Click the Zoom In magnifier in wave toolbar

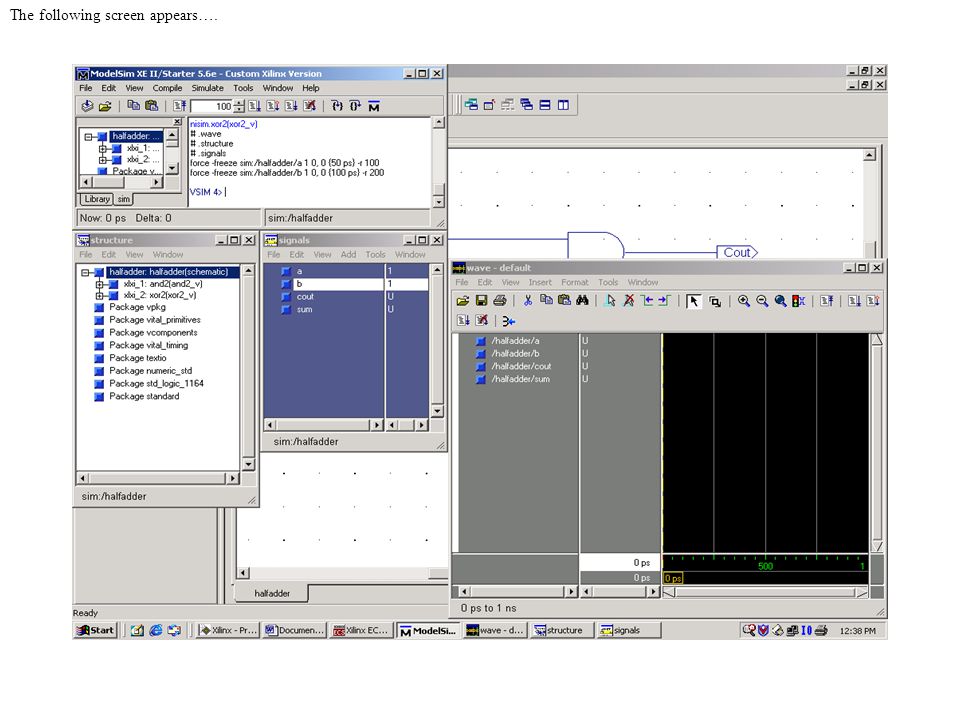tap(744, 301)
